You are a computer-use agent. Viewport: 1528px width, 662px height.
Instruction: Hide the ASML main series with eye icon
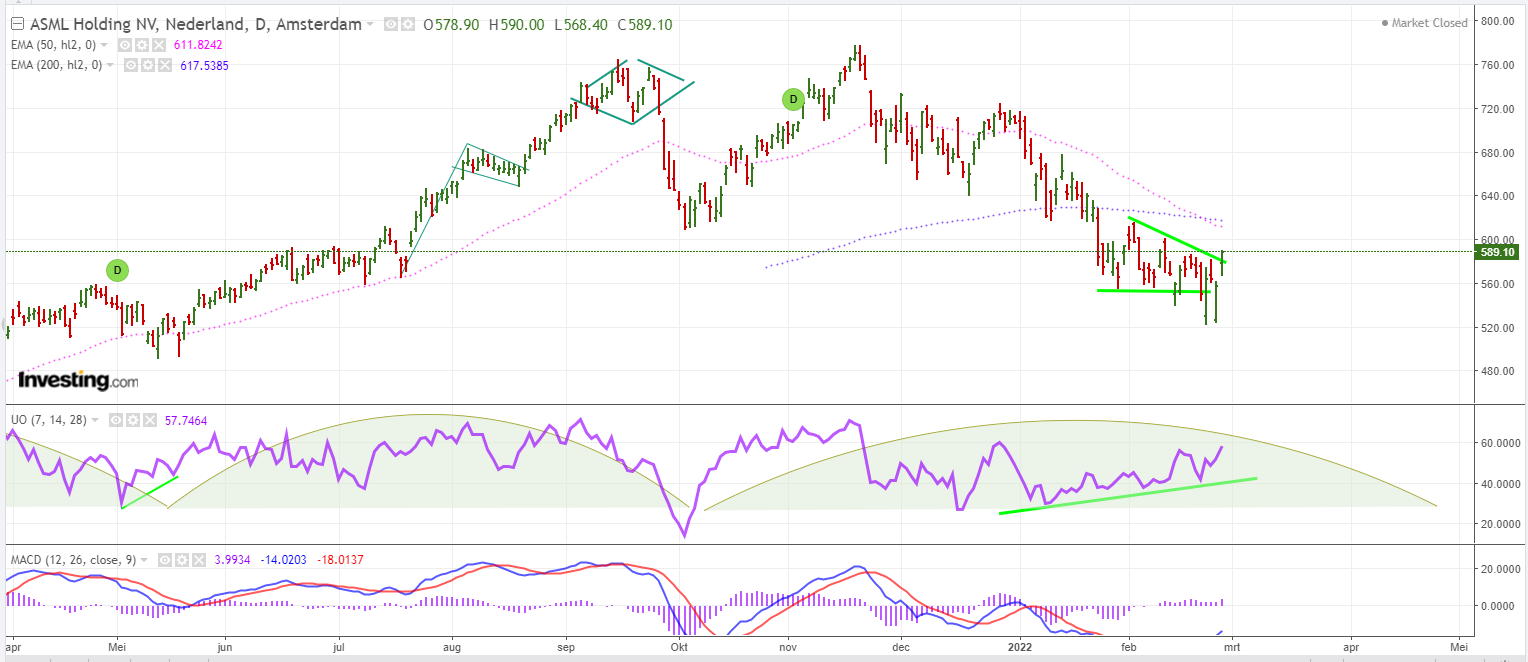pyautogui.click(x=390, y=24)
